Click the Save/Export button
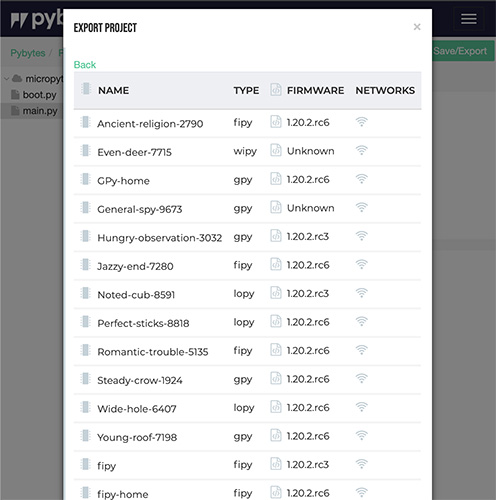The image size is (496, 500). coord(463,51)
